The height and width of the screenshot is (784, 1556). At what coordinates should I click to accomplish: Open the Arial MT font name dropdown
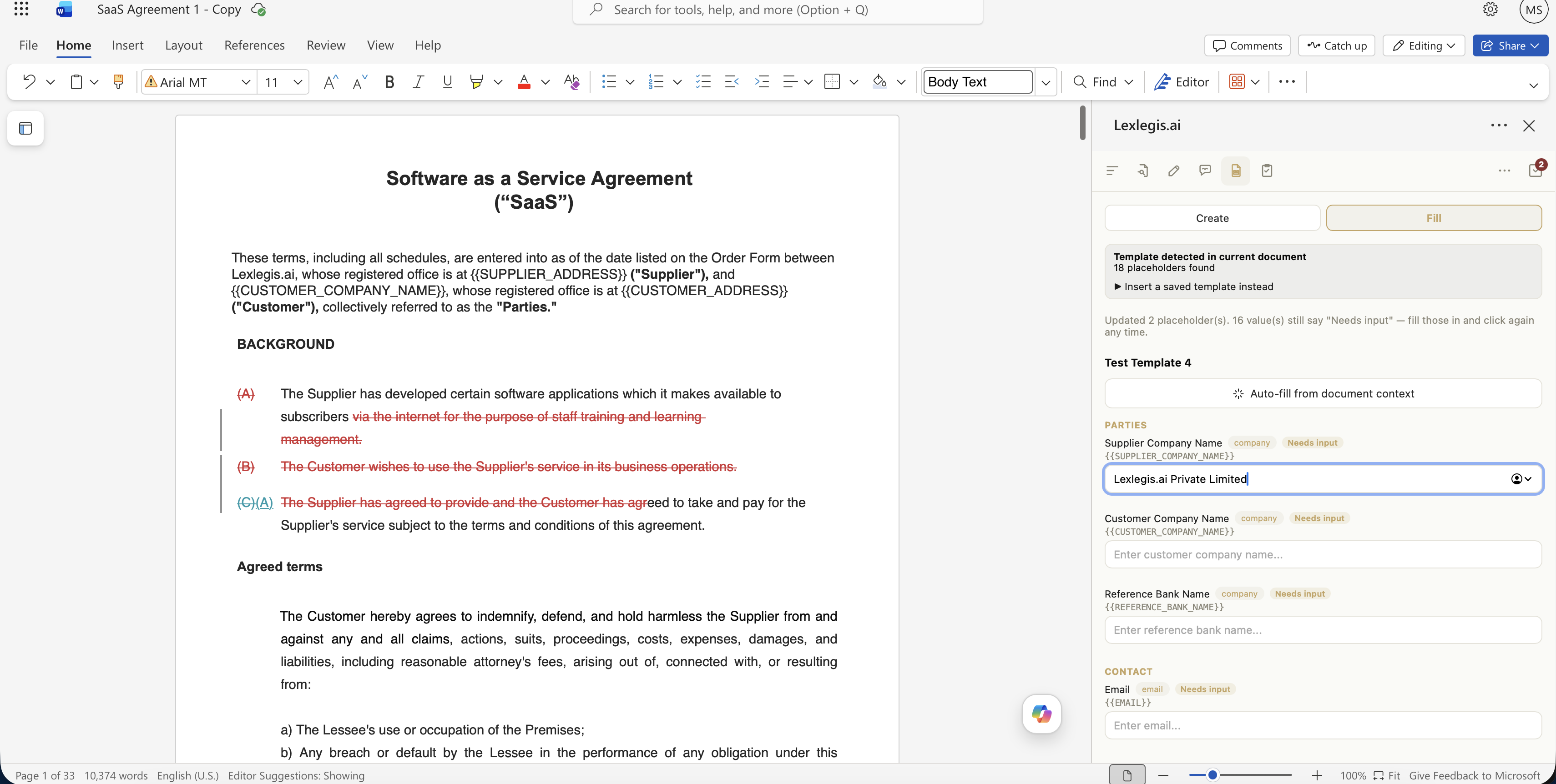coord(246,82)
